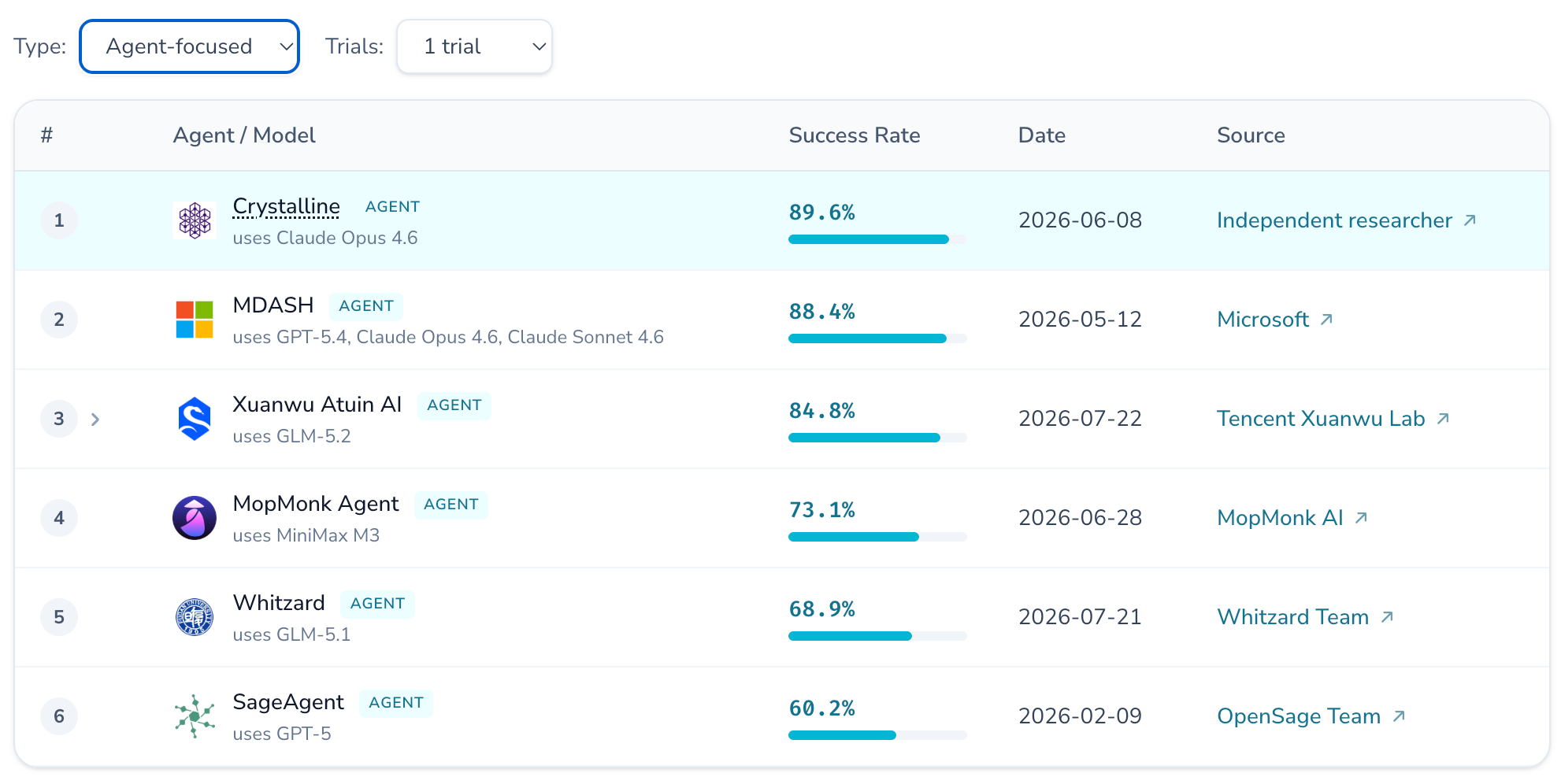Expand row 3 Xuanwu Atuin AI details
The width and height of the screenshot is (1561, 784).
pyautogui.click(x=95, y=420)
